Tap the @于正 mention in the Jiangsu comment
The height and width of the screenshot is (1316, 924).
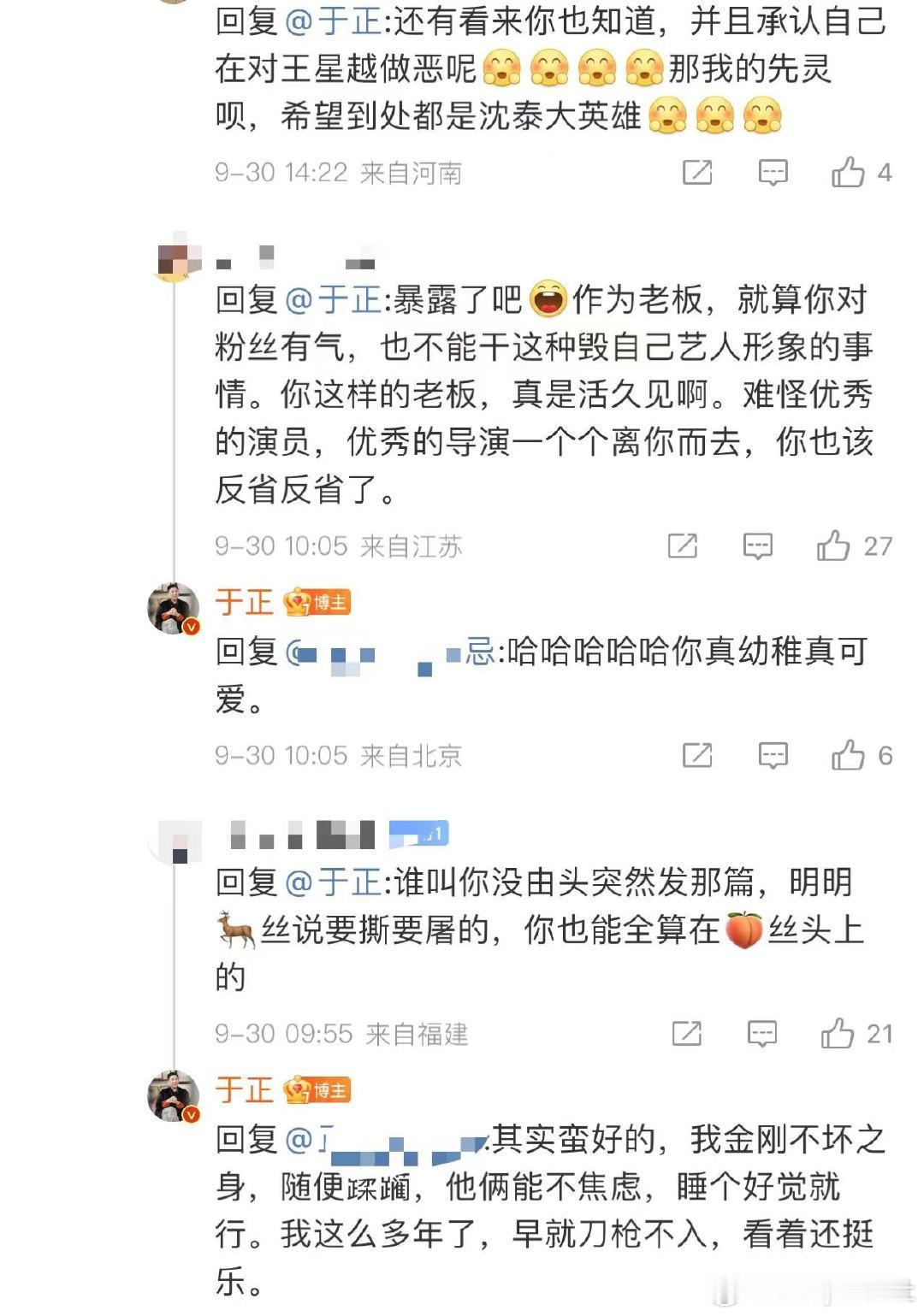pyautogui.click(x=332, y=299)
